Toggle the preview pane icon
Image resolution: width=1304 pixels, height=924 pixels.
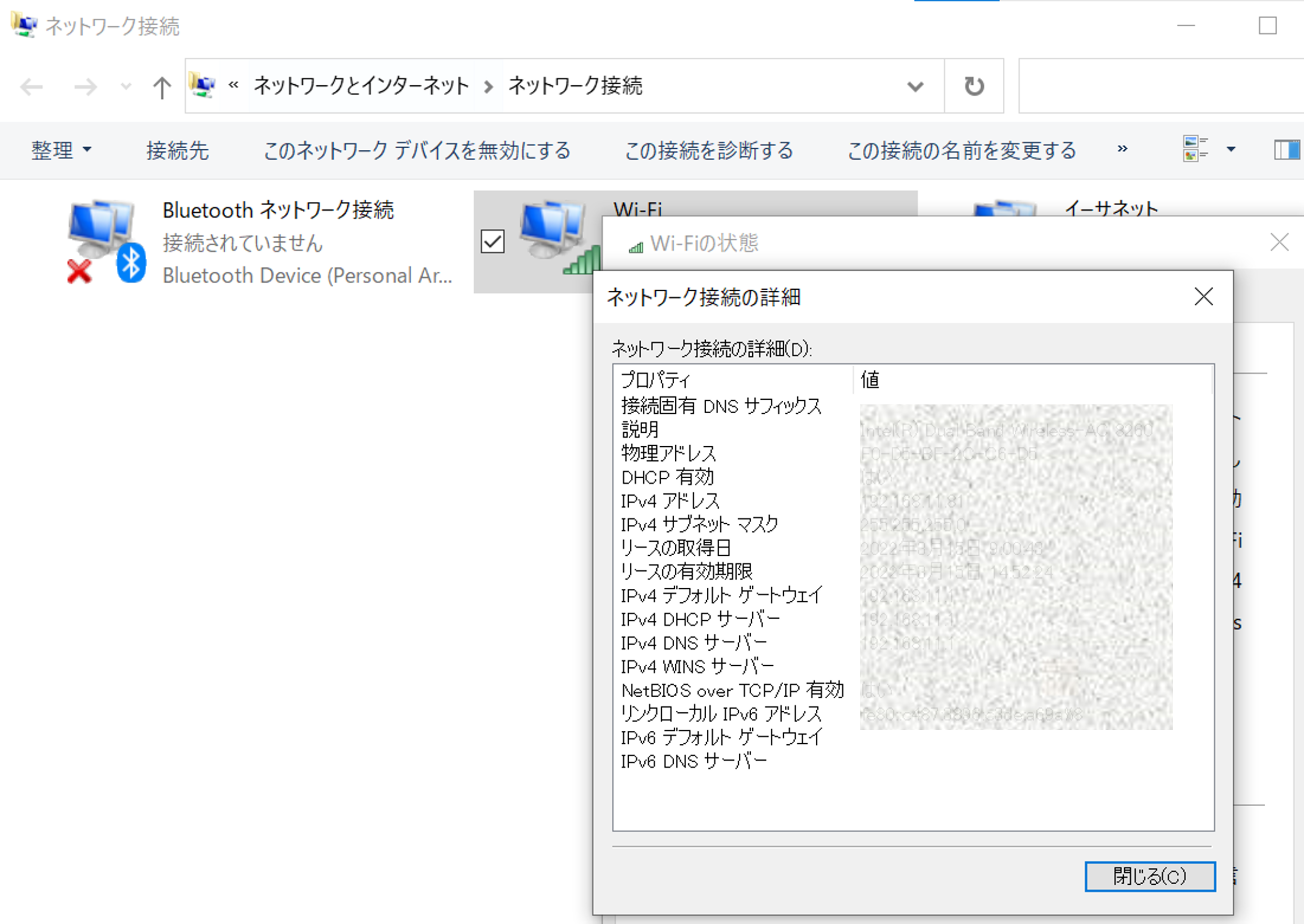pyautogui.click(x=1286, y=150)
